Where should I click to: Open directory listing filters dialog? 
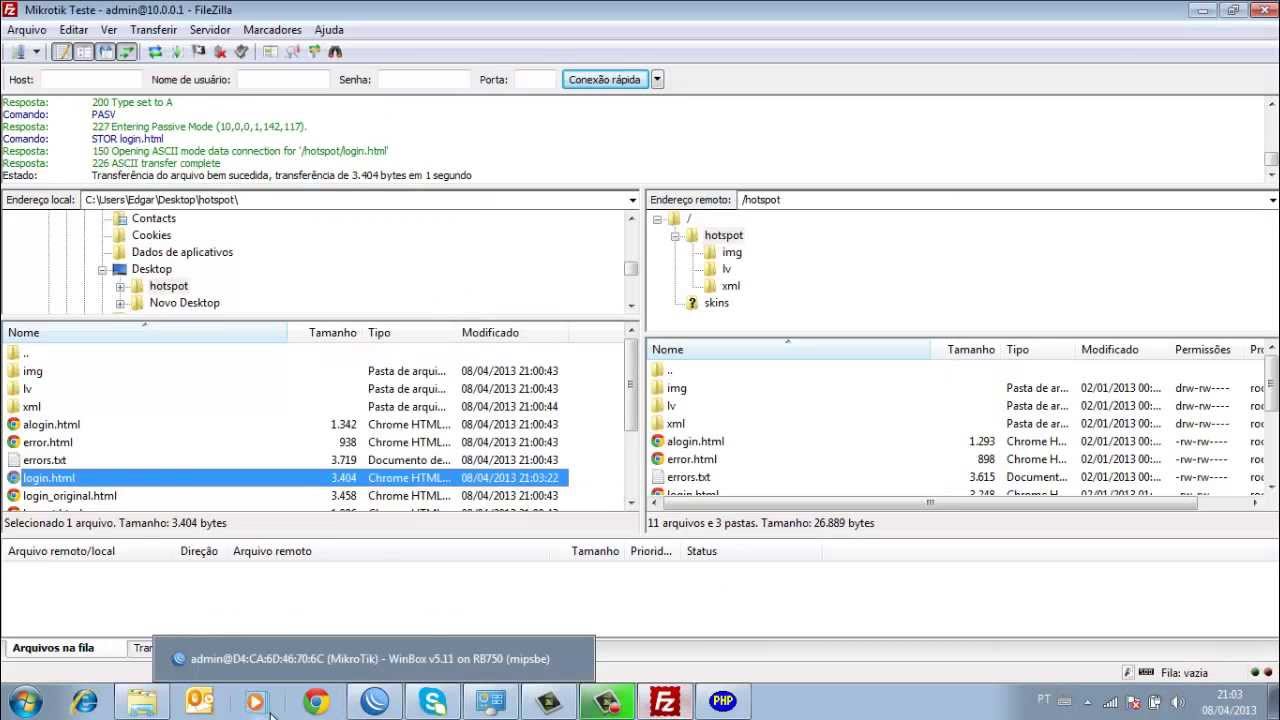270,52
